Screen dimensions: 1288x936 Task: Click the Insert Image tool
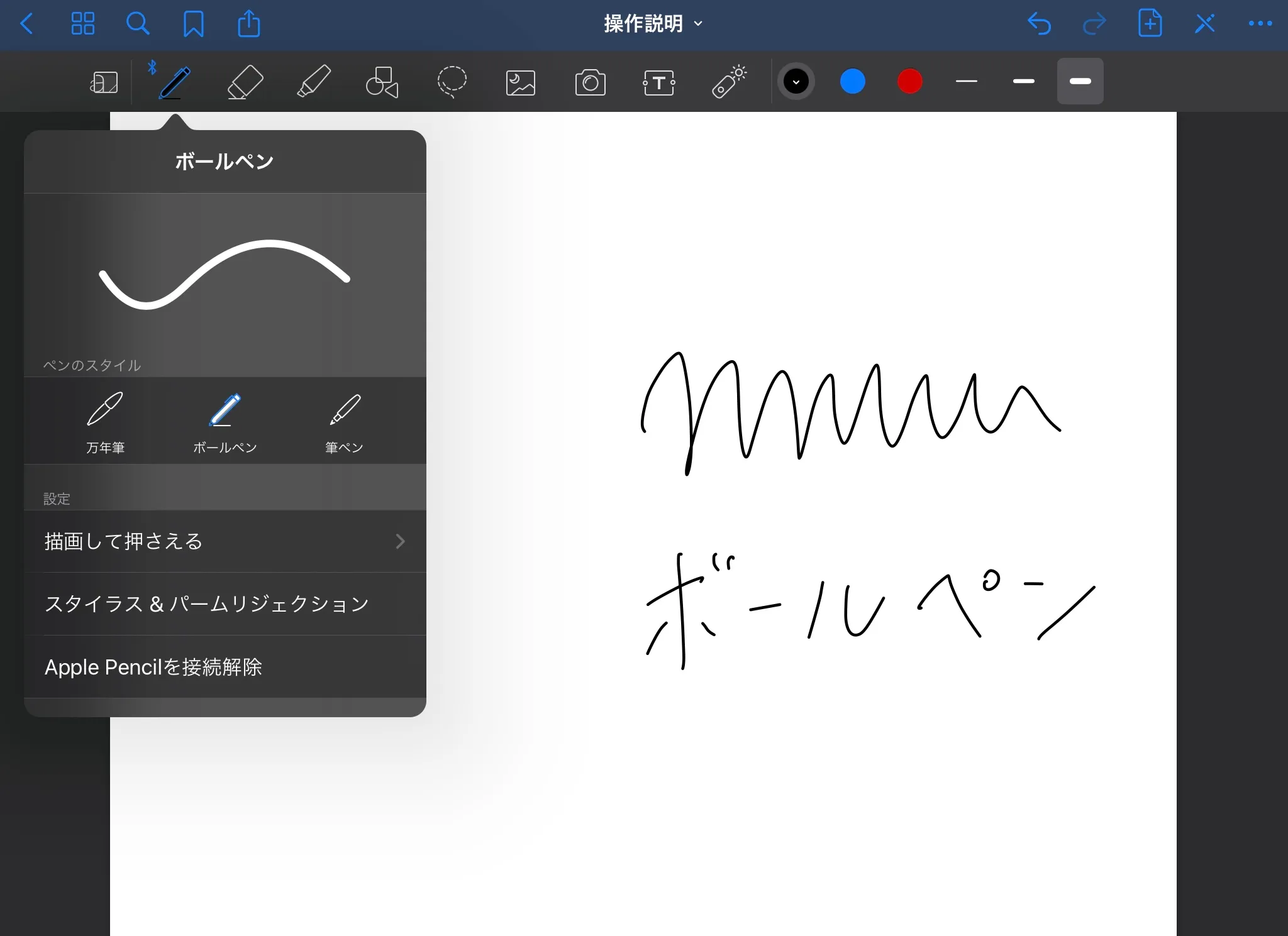pyautogui.click(x=521, y=82)
